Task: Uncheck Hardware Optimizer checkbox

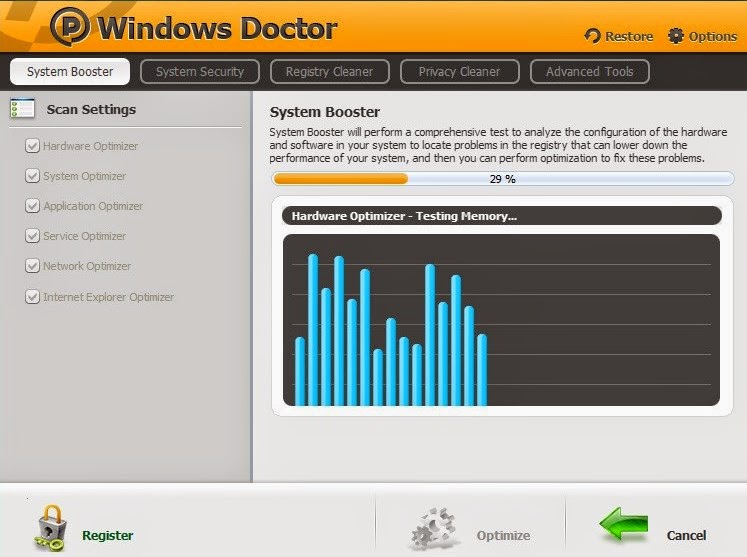Action: tap(32, 146)
